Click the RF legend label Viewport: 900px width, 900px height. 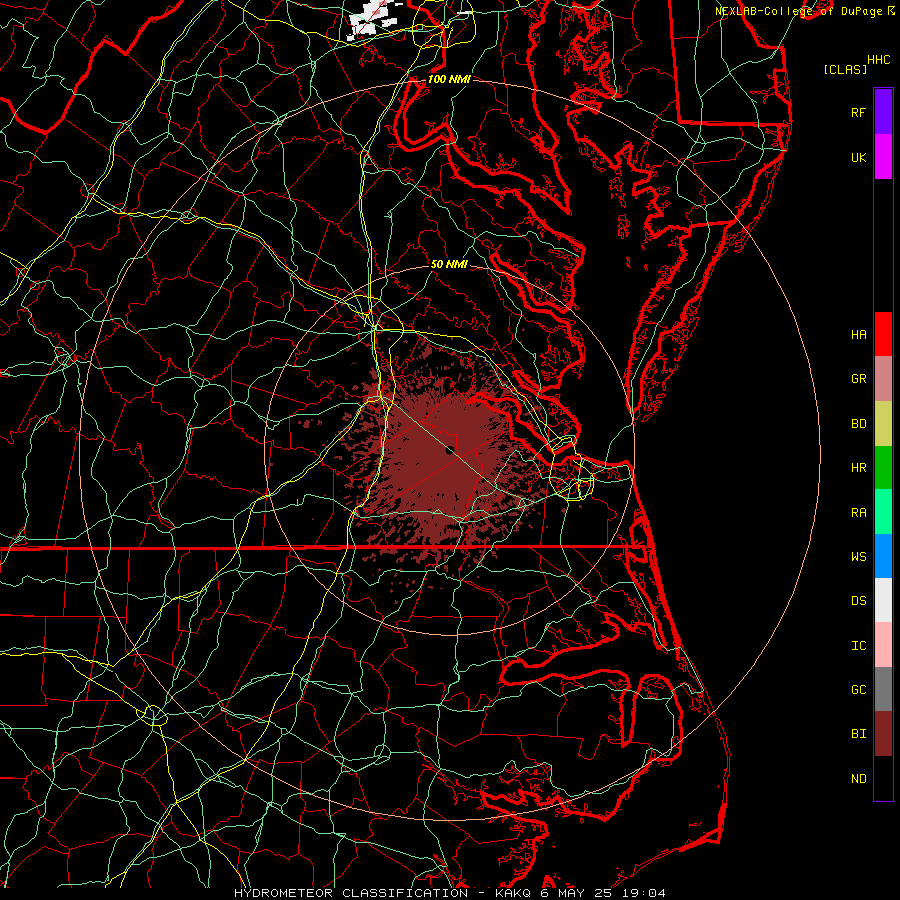858,113
